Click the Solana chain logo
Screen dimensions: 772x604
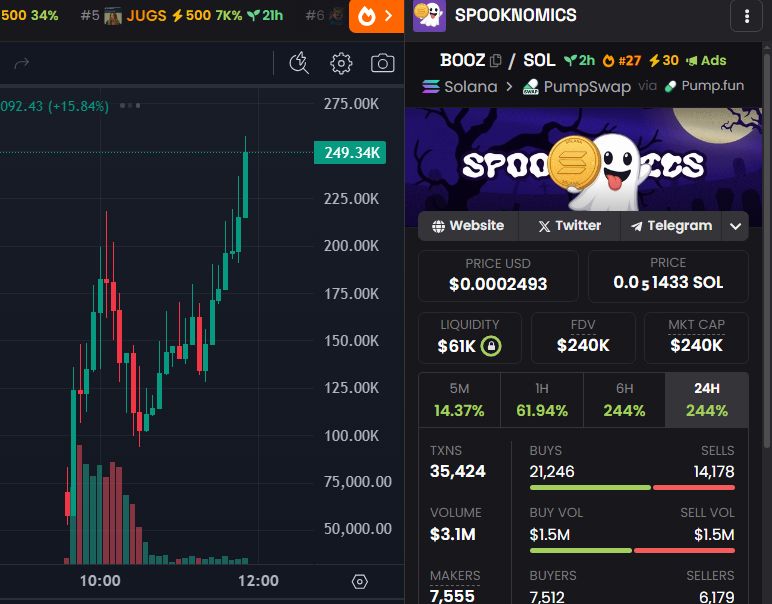pos(431,87)
